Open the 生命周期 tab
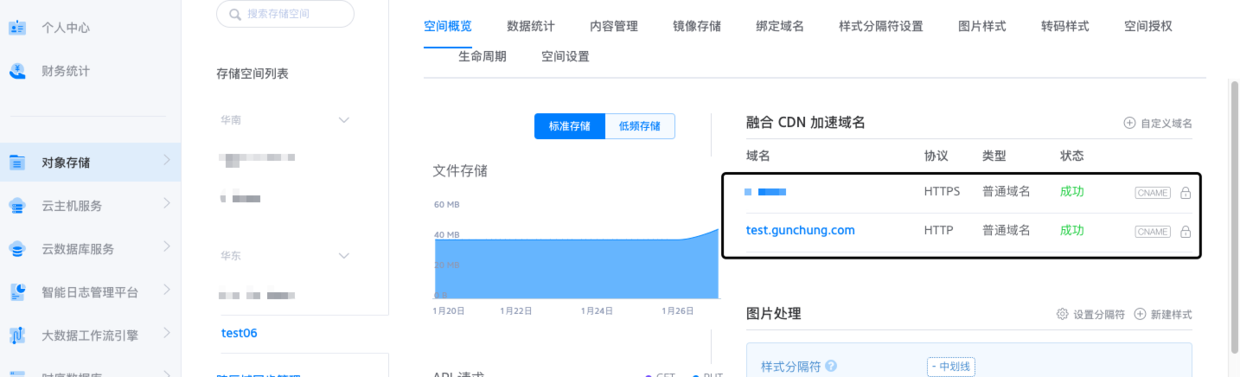 click(x=483, y=56)
